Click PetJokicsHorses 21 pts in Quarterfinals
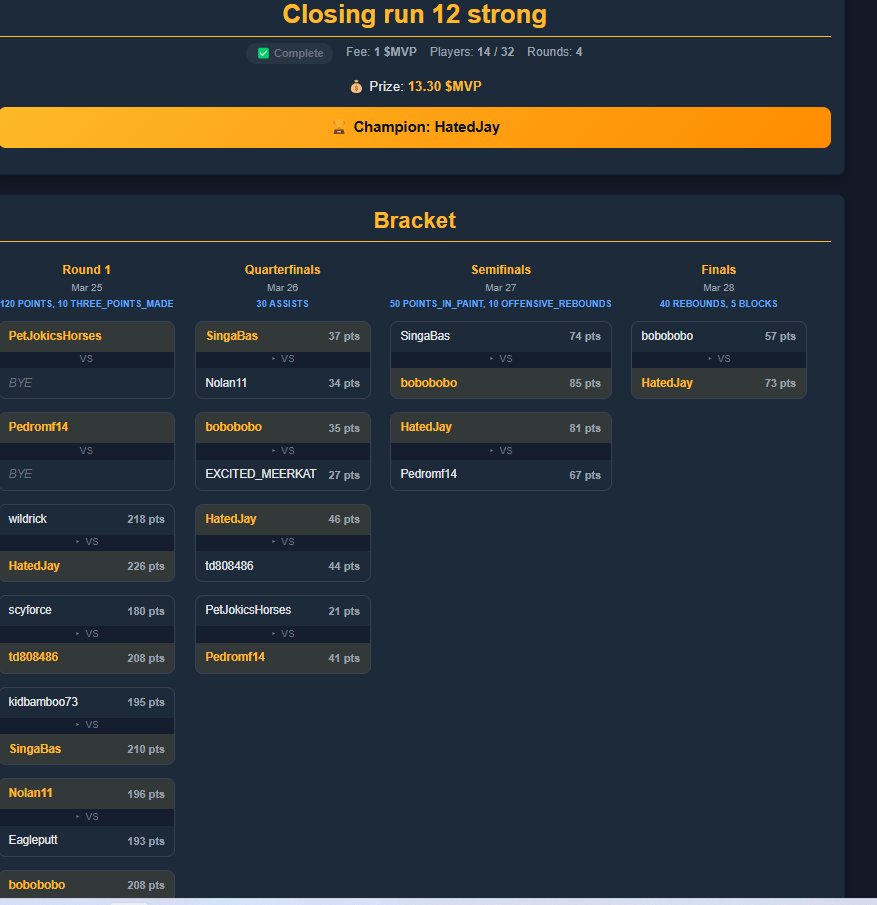This screenshot has width=877, height=905. [x=283, y=611]
